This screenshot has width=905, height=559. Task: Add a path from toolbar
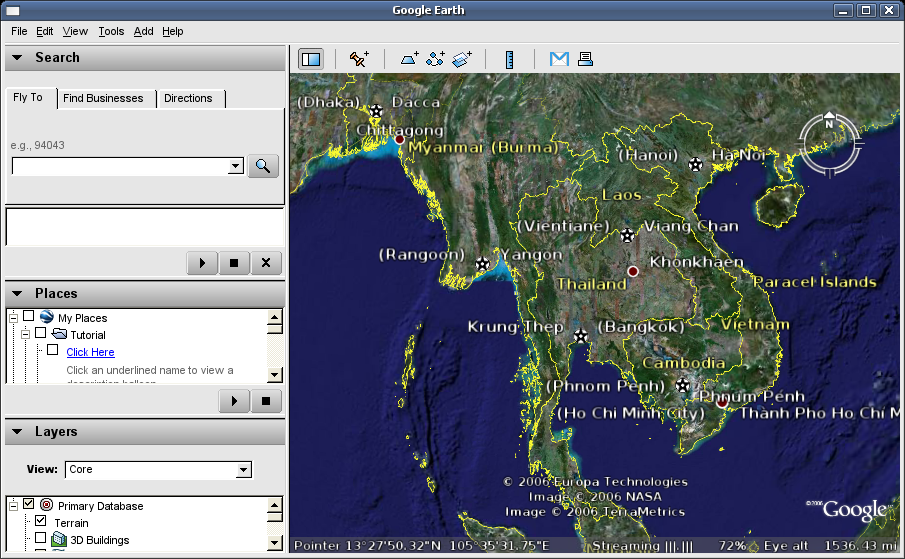pyautogui.click(x=435, y=59)
